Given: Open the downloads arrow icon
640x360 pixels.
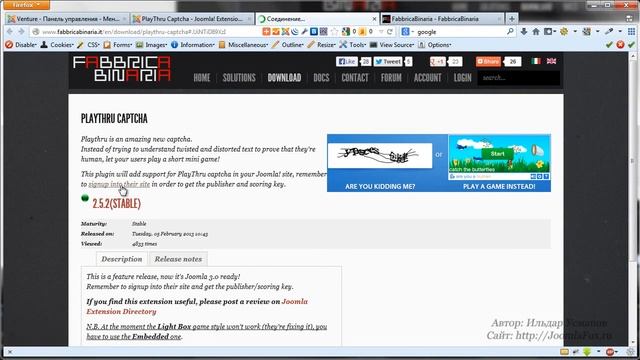Looking at the screenshot, I should [524, 32].
